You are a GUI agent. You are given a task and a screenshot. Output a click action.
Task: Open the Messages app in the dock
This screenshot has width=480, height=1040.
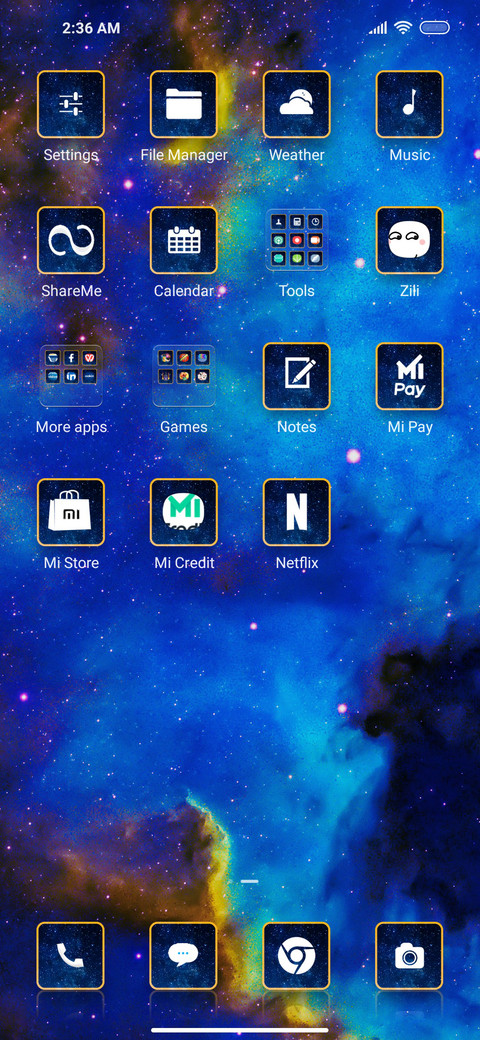[184, 956]
